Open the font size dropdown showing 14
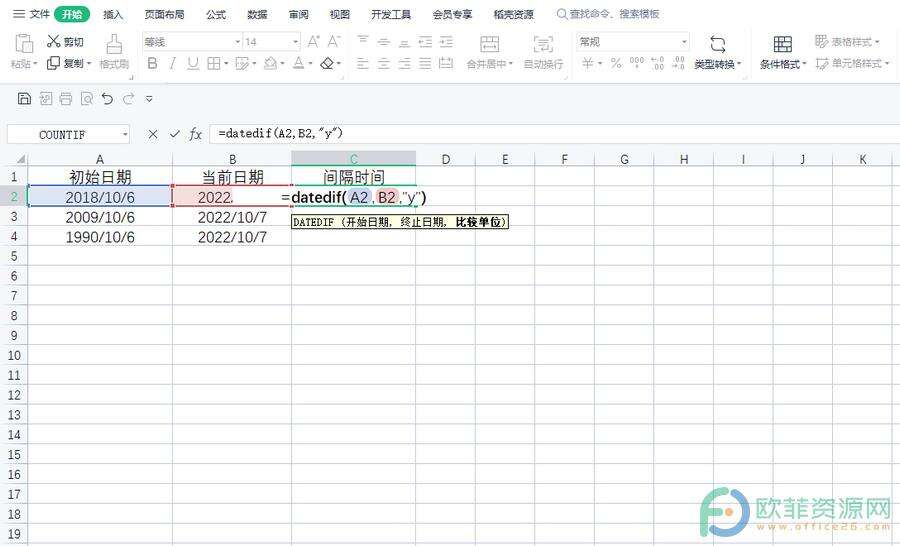Viewport: 900px width, 546px height. (296, 42)
